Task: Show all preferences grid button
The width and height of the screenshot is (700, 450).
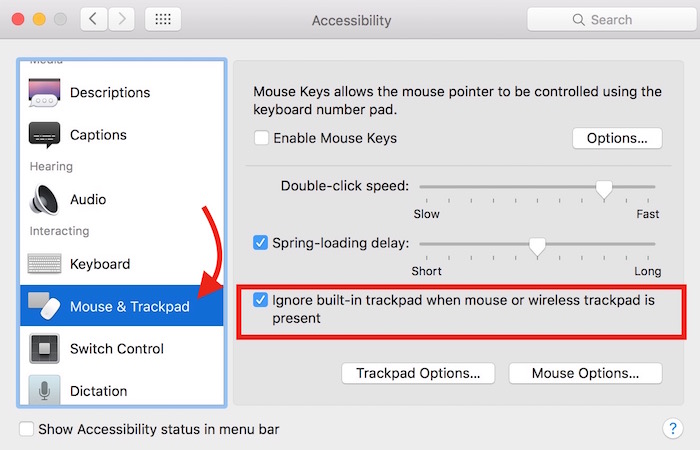Action: [163, 20]
